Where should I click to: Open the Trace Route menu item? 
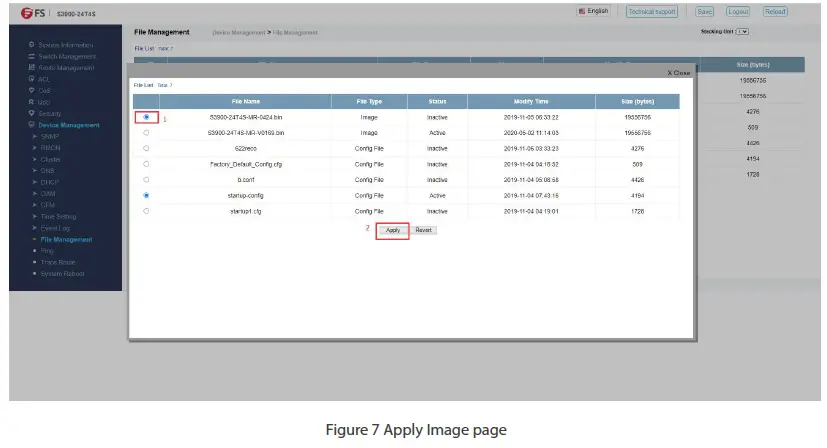tap(58, 262)
